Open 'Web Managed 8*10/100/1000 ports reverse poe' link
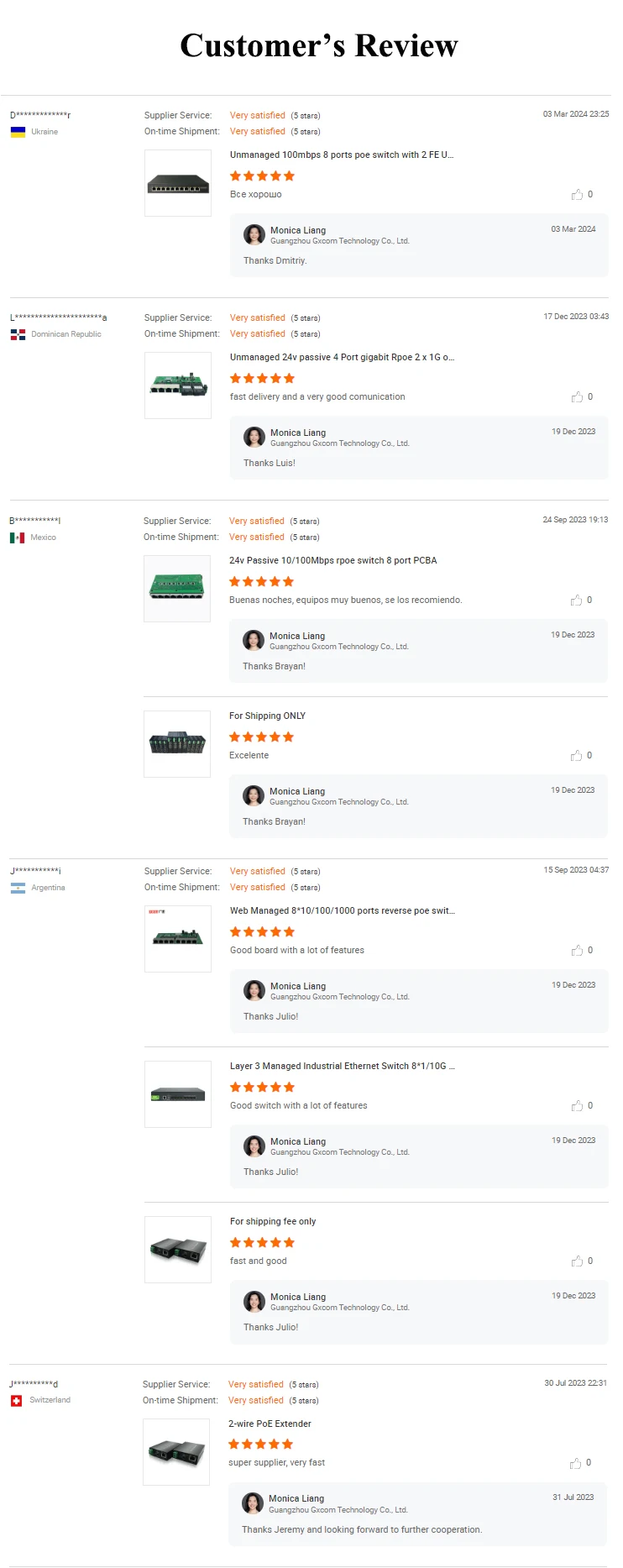The height and width of the screenshot is (1568, 623). click(x=342, y=911)
